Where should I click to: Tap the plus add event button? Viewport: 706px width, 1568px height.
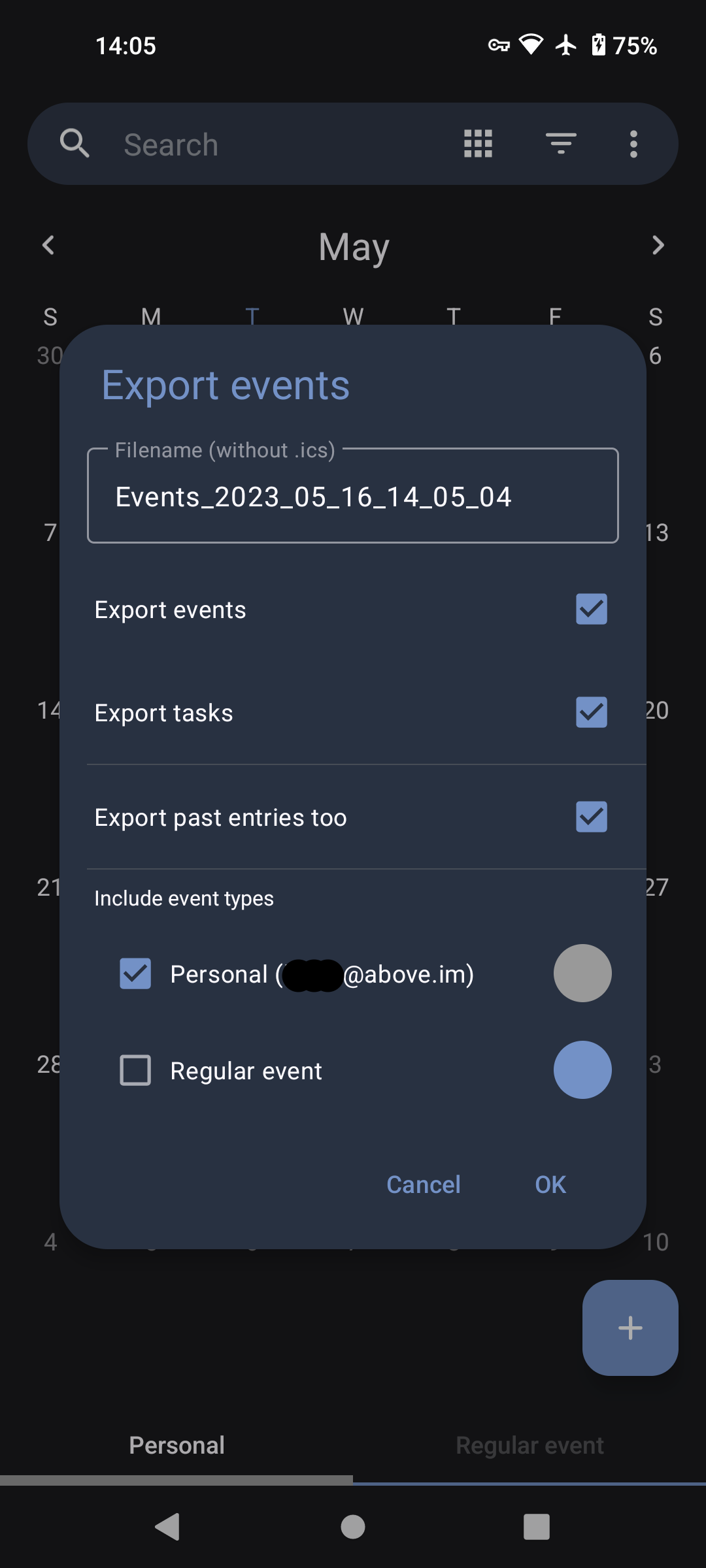pos(630,1328)
